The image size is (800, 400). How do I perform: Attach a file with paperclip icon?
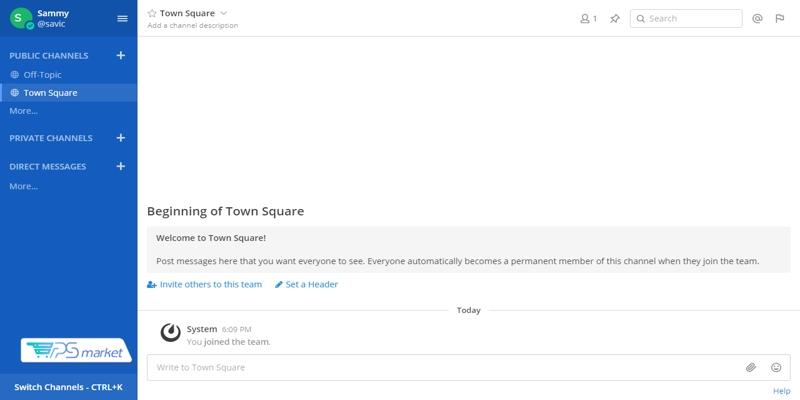pos(751,367)
